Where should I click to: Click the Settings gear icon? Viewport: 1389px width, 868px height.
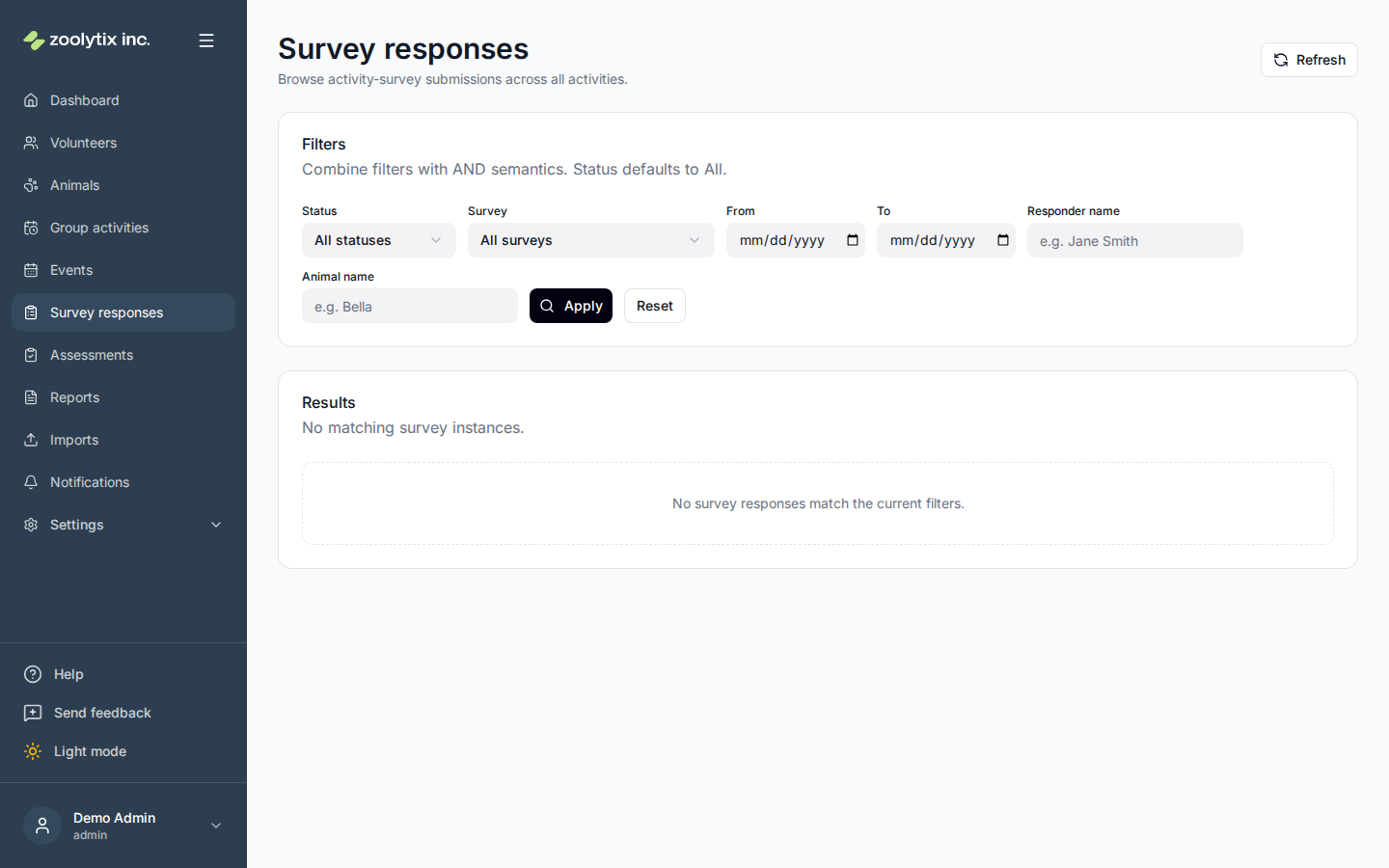[x=31, y=525]
